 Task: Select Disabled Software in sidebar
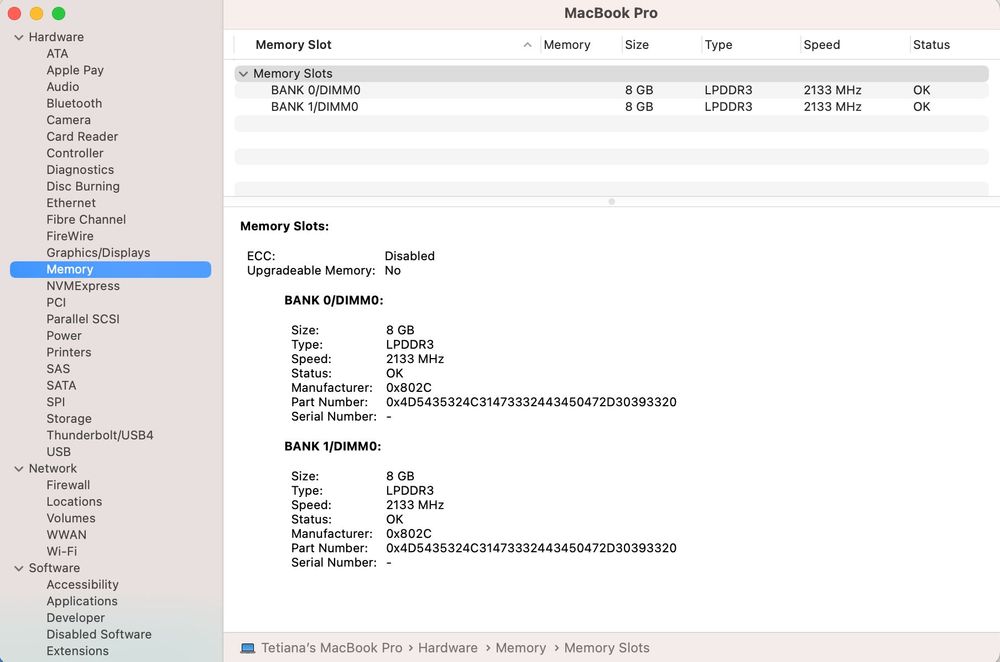(99, 634)
